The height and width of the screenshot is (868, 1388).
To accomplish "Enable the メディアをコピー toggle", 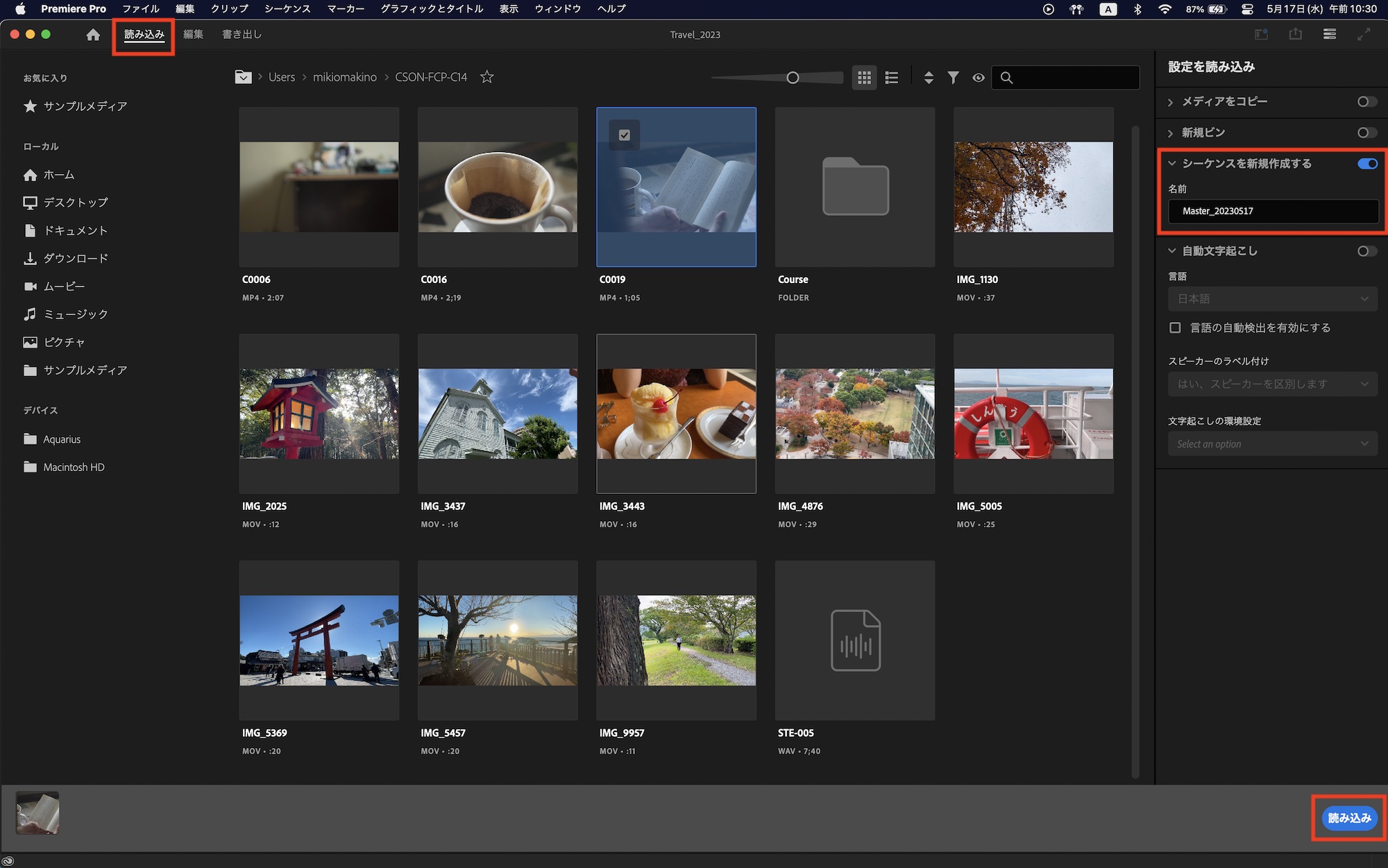I will 1366,102.
